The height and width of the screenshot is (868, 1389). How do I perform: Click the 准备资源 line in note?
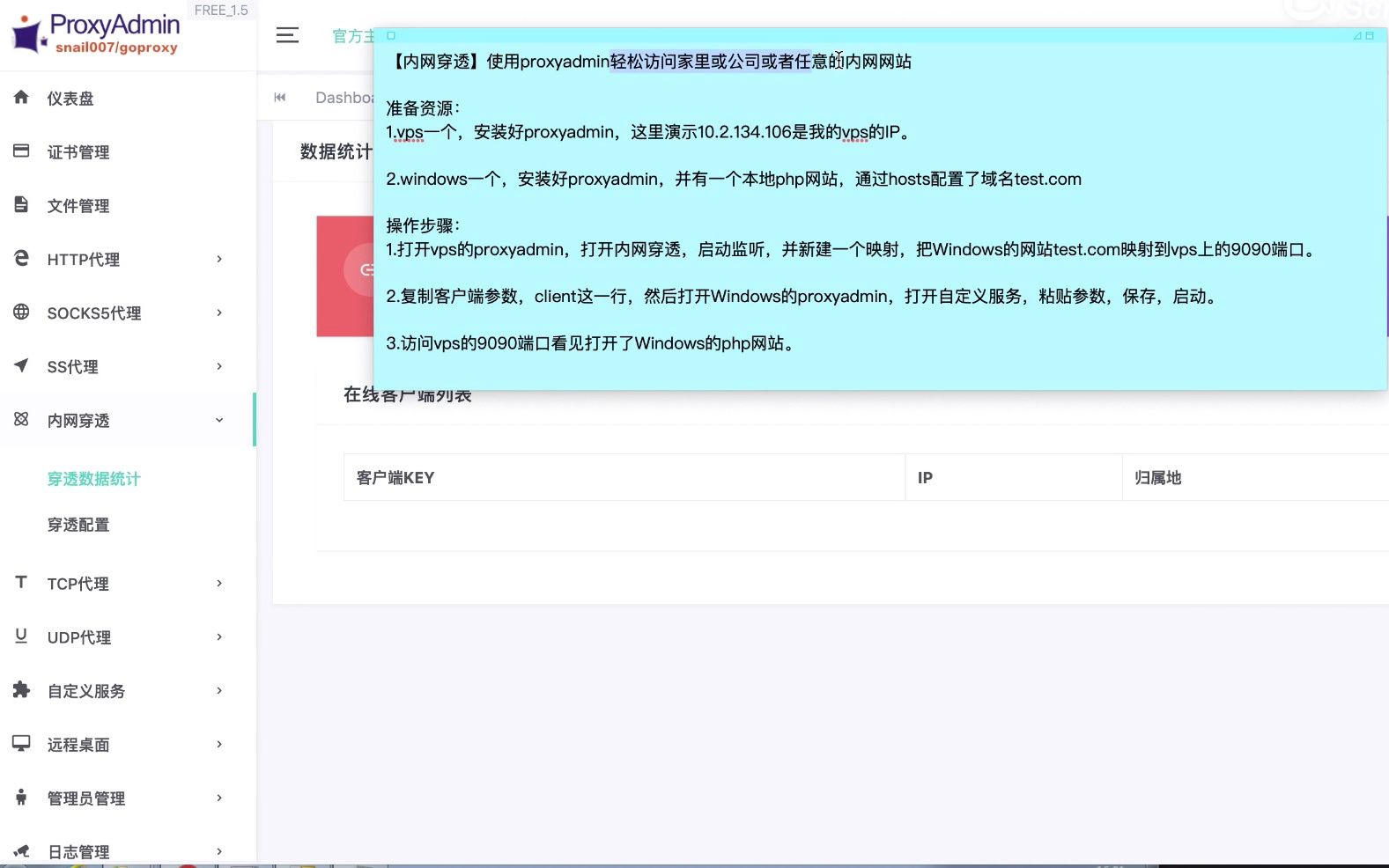point(423,108)
